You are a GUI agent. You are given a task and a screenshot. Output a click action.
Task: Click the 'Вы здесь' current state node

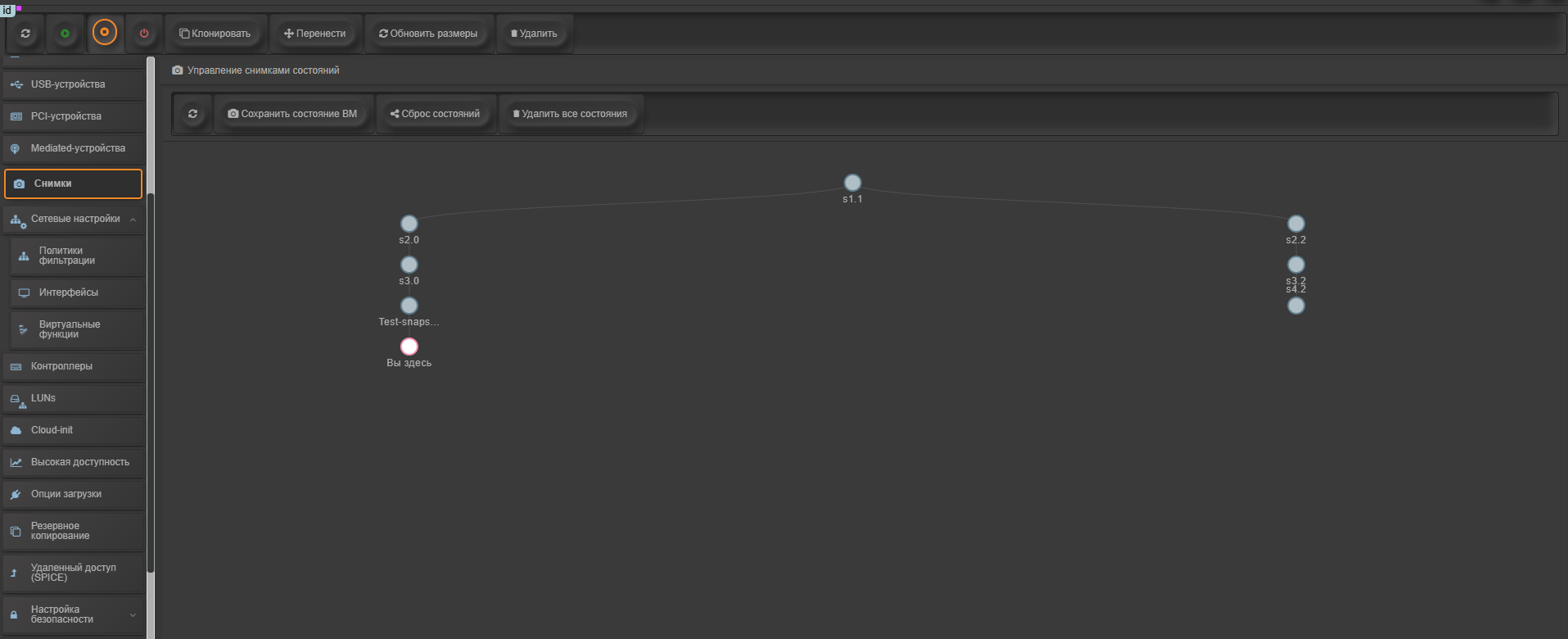point(409,347)
